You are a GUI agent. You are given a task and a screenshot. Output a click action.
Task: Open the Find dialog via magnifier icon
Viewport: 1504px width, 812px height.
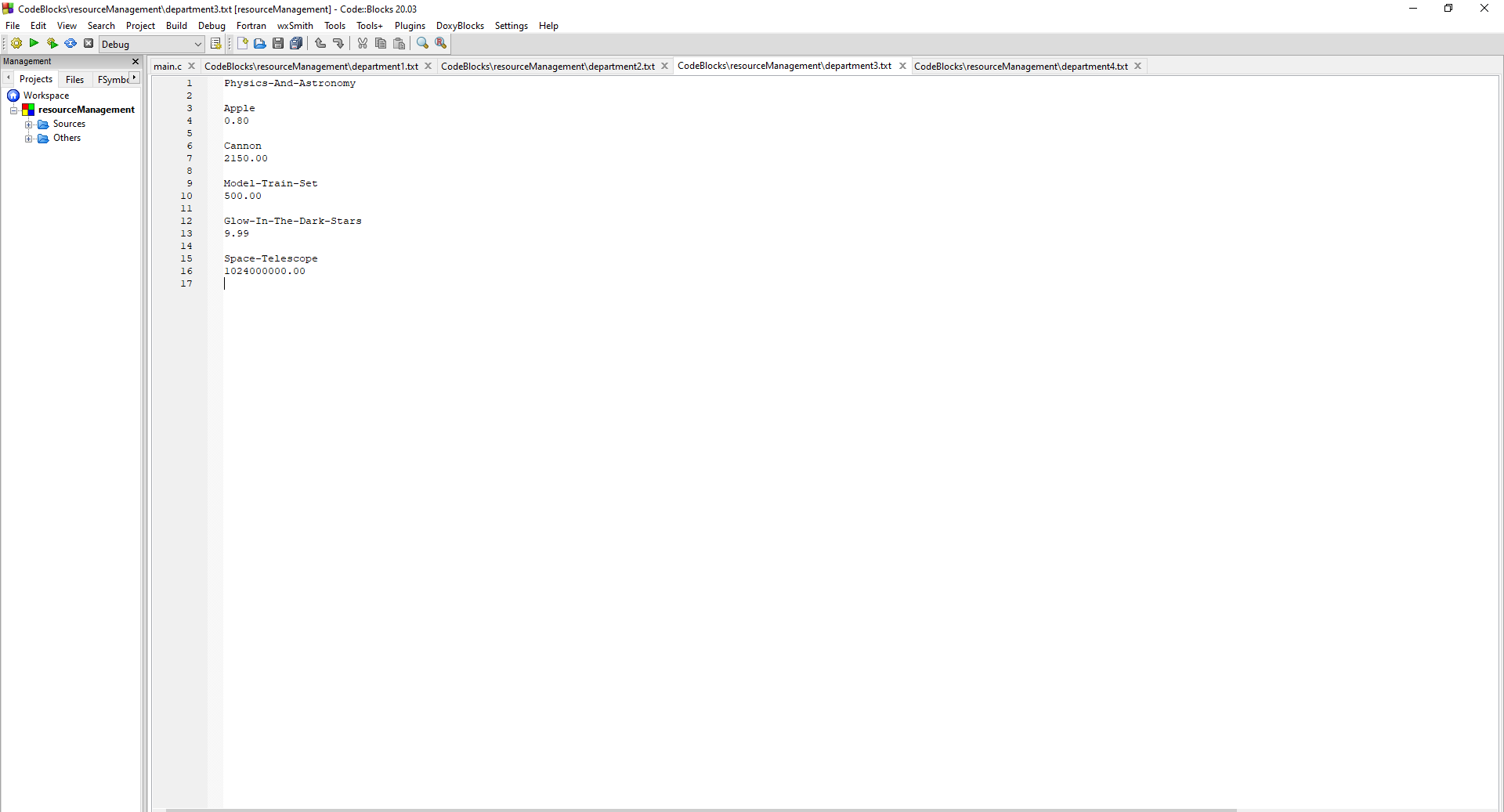422,43
